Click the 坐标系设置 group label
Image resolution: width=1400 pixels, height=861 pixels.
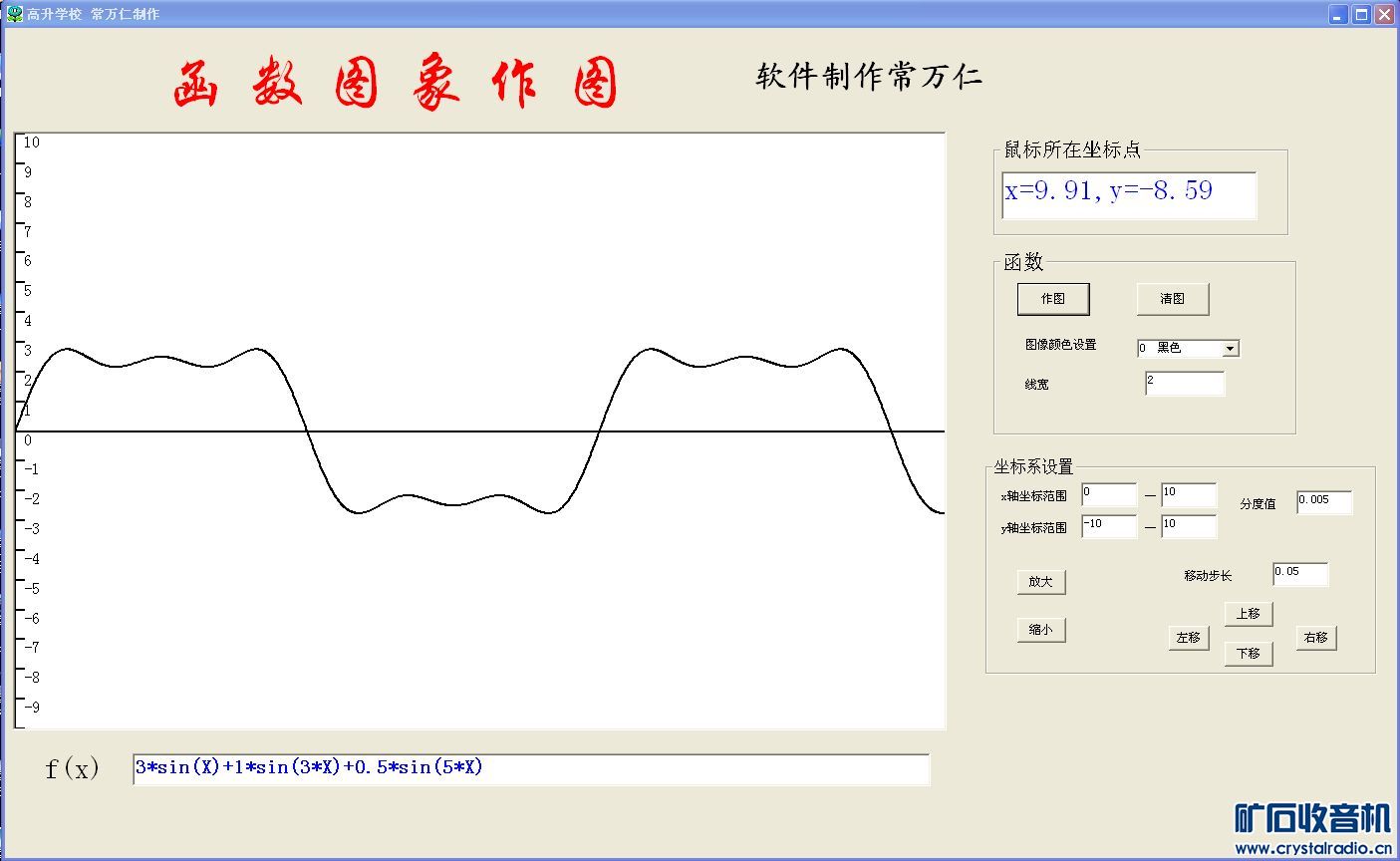1033,466
